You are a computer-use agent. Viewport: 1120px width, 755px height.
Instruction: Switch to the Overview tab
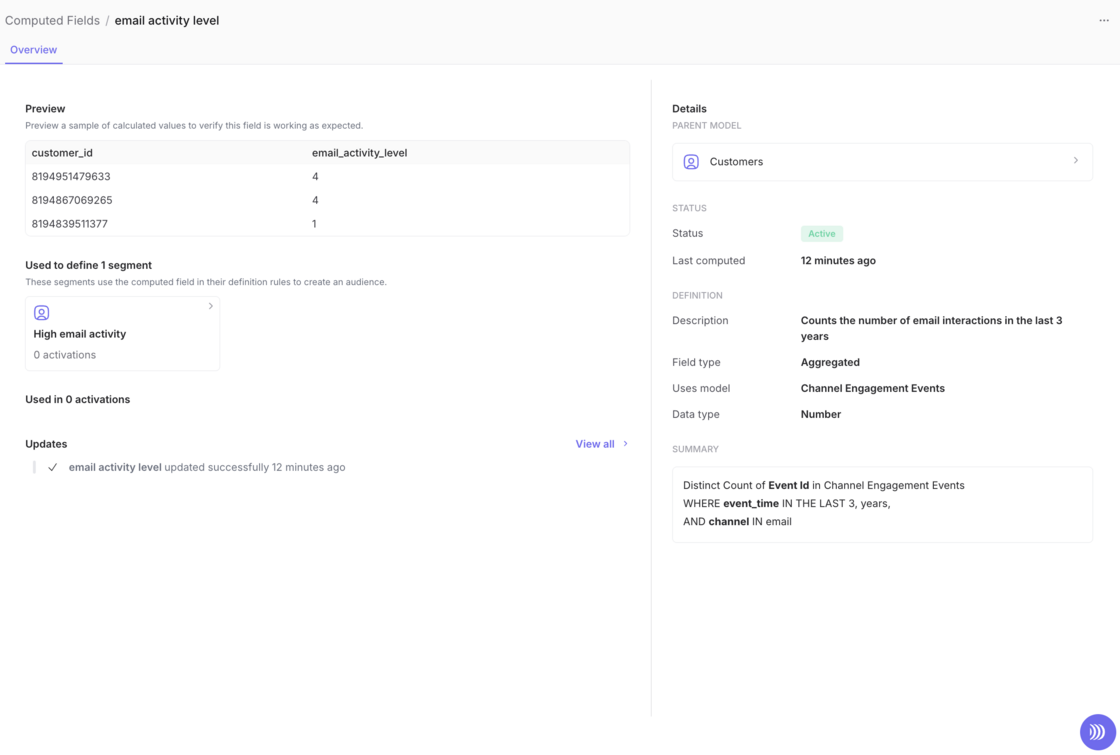(x=33, y=50)
